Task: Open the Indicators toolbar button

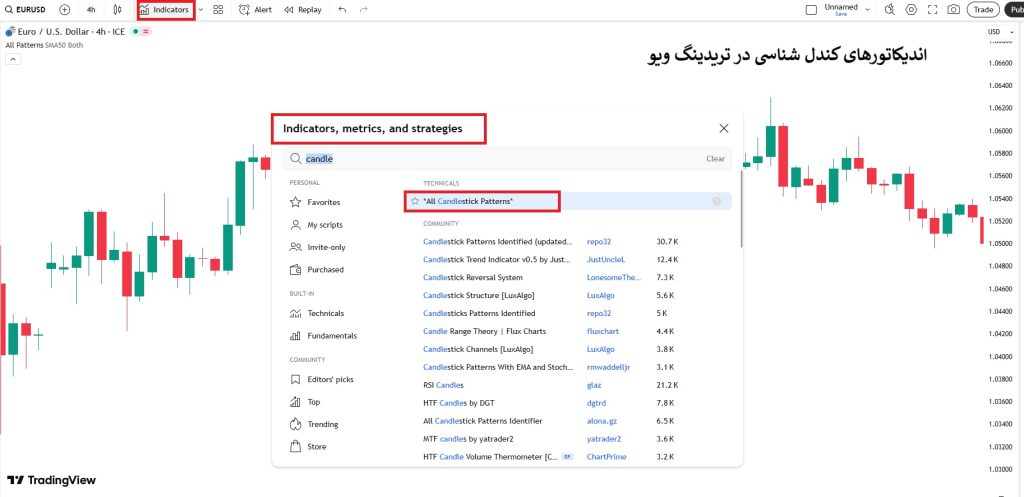Action: pyautogui.click(x=166, y=10)
